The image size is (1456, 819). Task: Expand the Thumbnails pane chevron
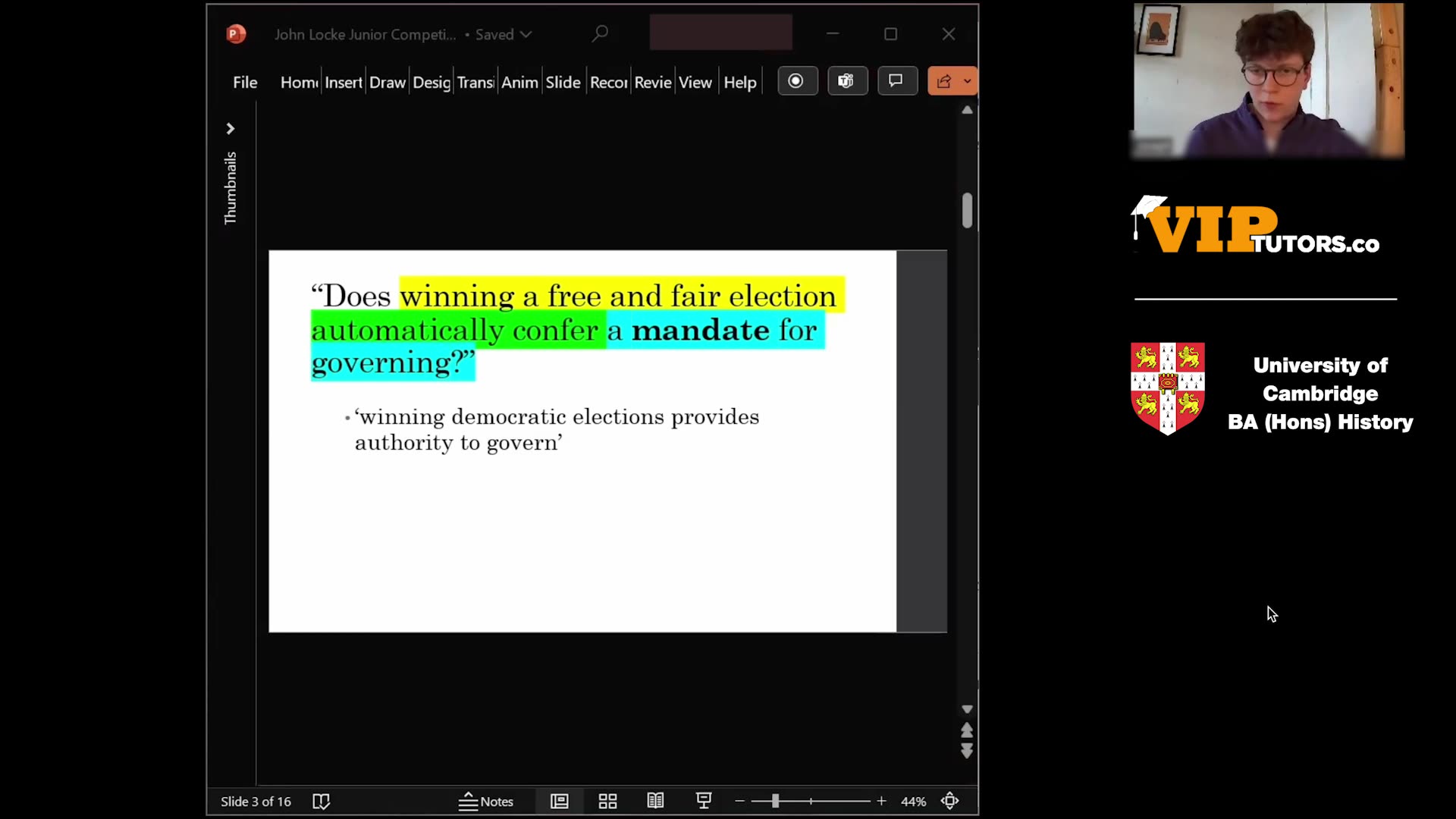tap(231, 129)
